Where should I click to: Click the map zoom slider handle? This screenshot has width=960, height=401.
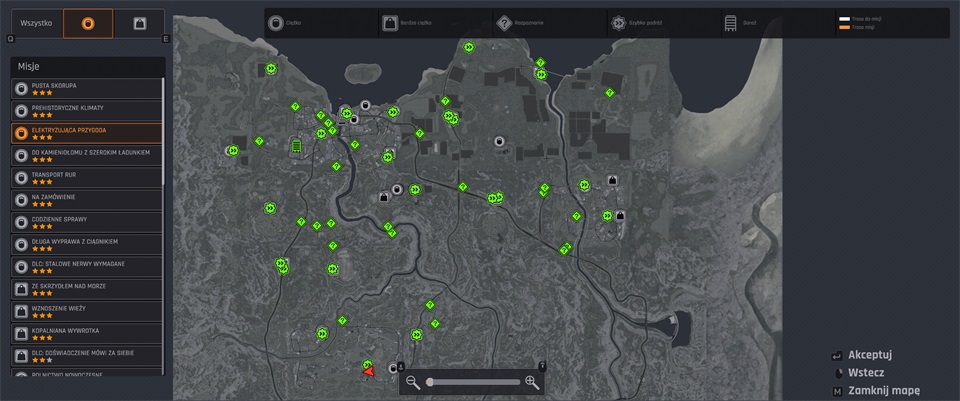point(430,382)
